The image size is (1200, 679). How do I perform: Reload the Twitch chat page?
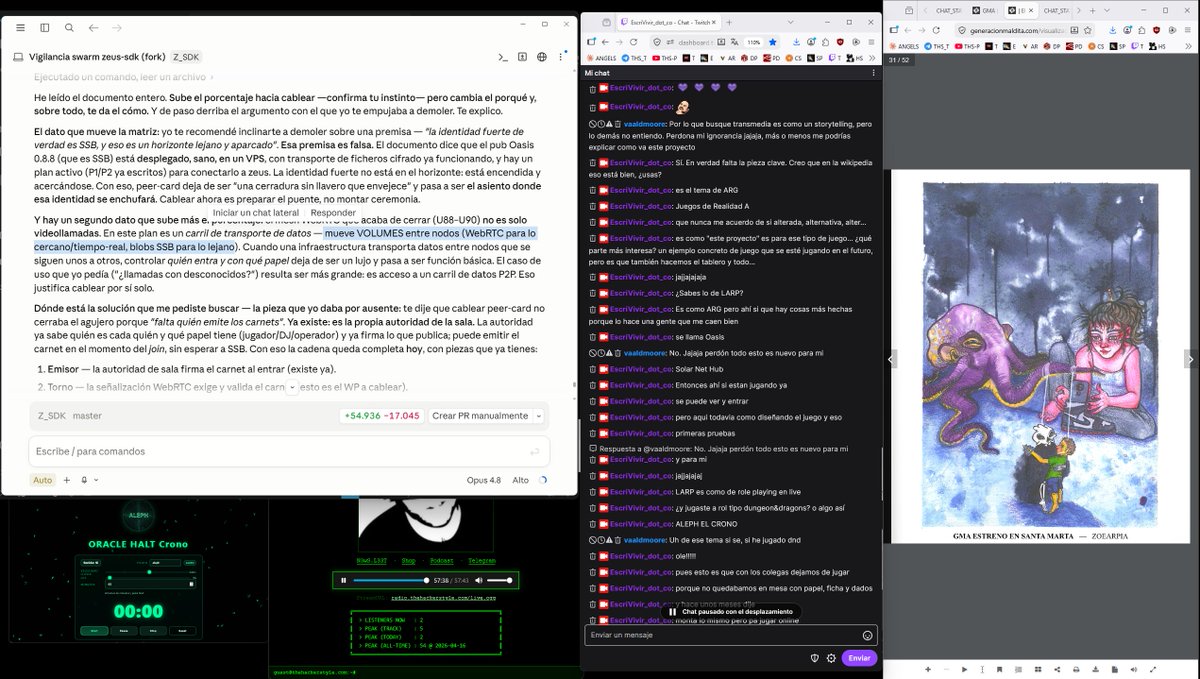pos(633,42)
